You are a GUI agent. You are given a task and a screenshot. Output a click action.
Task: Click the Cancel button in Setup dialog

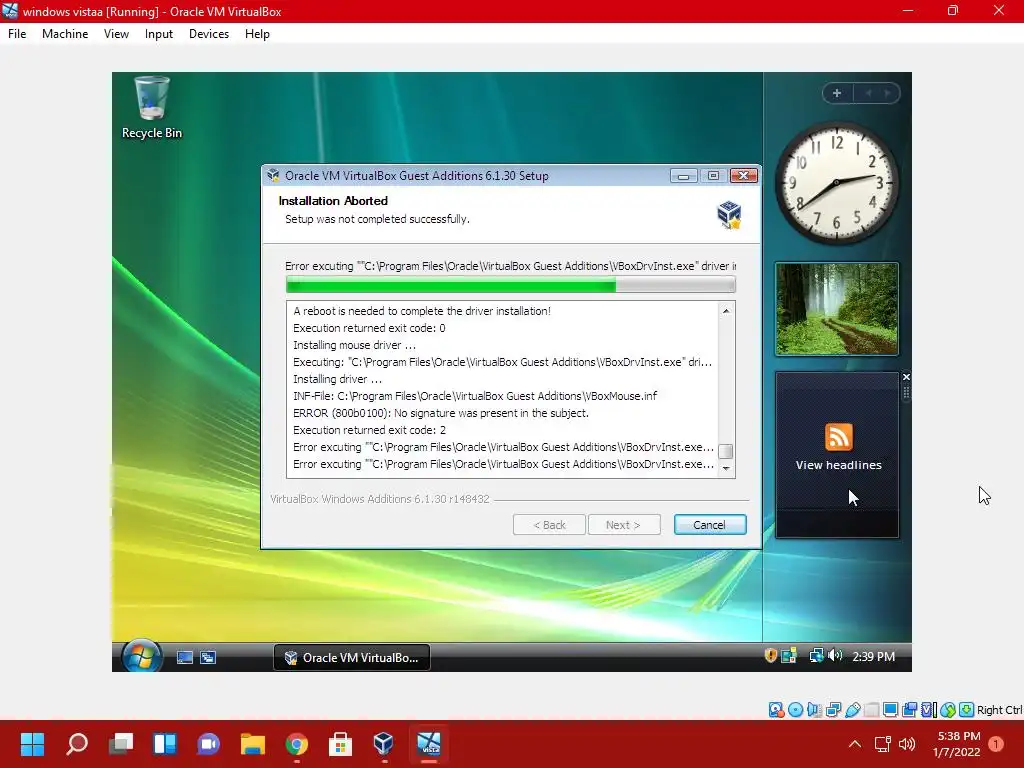[x=710, y=524]
